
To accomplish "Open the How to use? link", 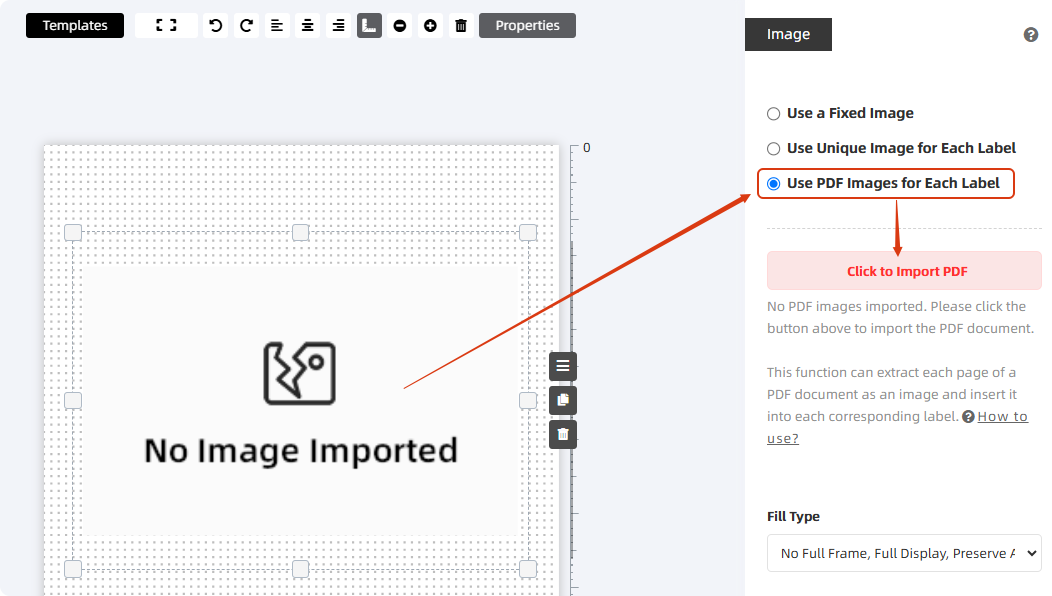I will [x=1002, y=417].
